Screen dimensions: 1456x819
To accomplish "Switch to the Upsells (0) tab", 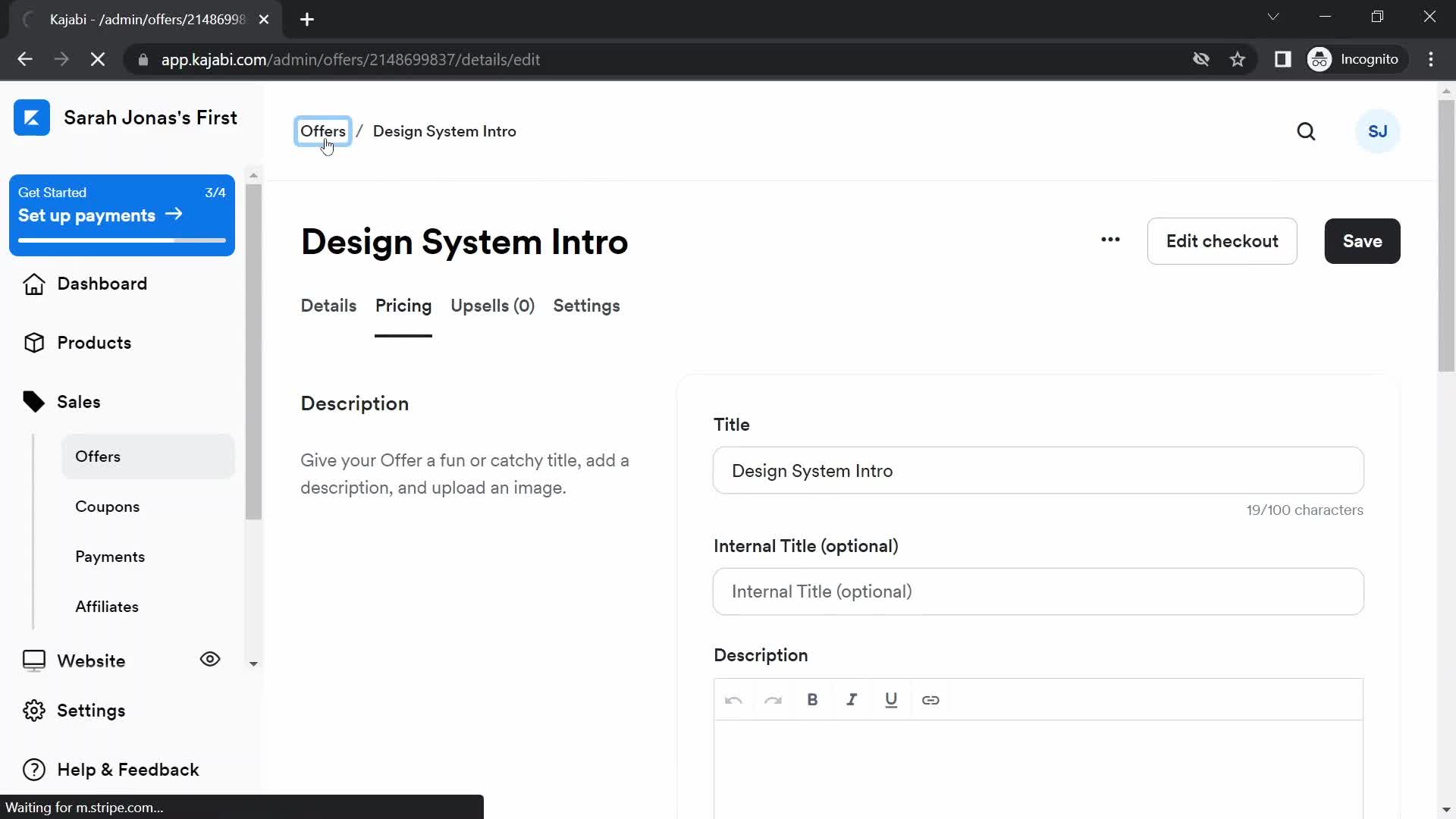I will (493, 306).
